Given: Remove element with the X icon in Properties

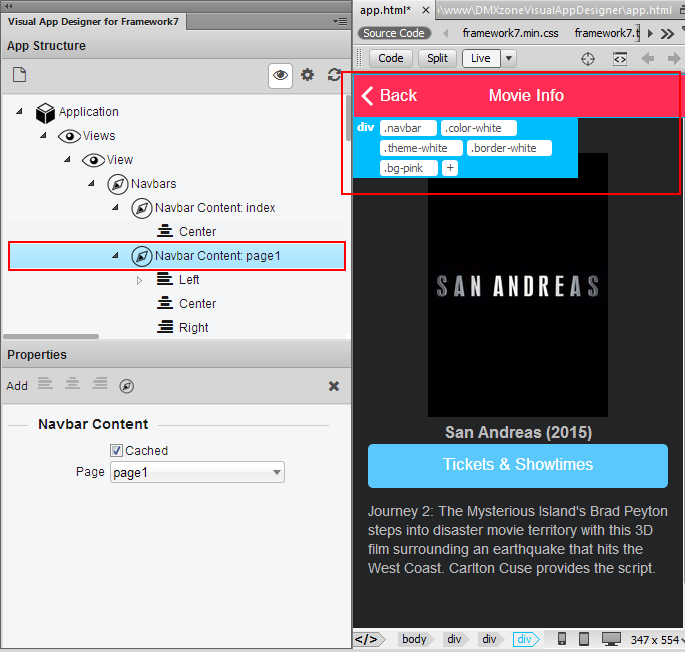Looking at the screenshot, I should click(334, 386).
